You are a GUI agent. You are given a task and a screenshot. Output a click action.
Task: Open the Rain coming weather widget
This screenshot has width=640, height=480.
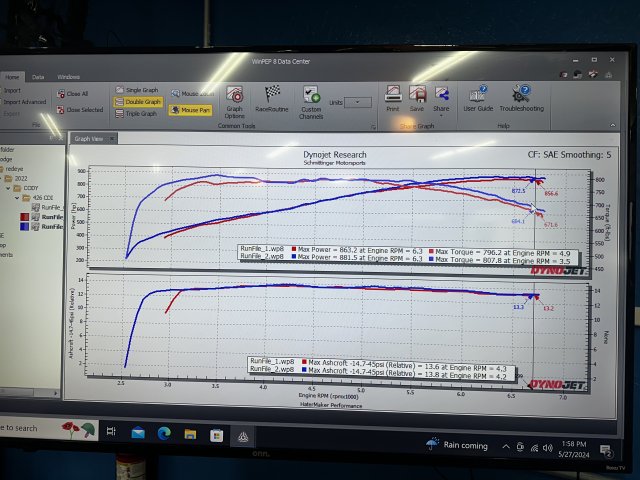pos(457,444)
